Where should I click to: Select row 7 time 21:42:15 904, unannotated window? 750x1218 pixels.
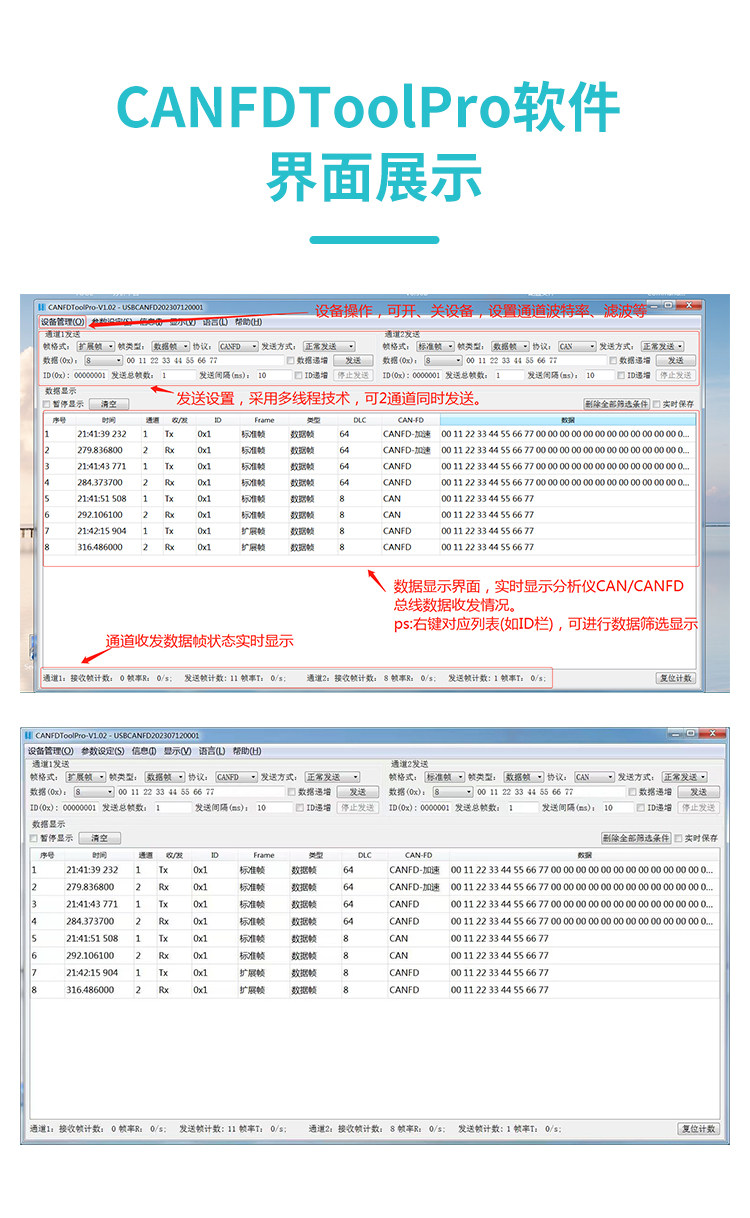point(92,972)
